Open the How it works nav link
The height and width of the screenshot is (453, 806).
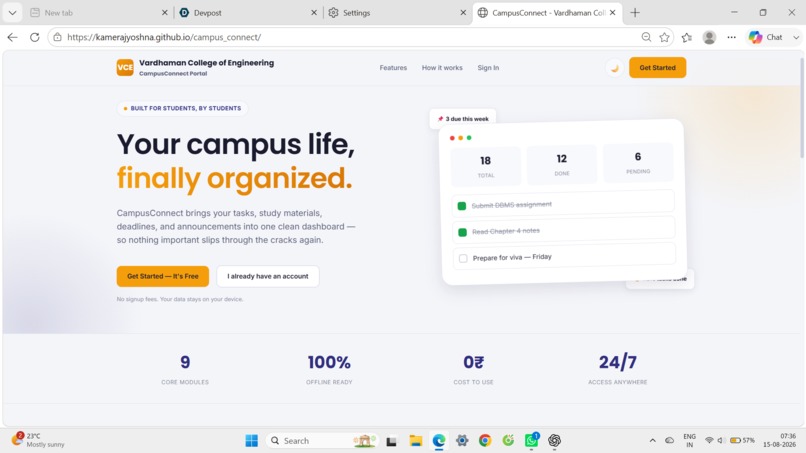pyautogui.click(x=442, y=68)
